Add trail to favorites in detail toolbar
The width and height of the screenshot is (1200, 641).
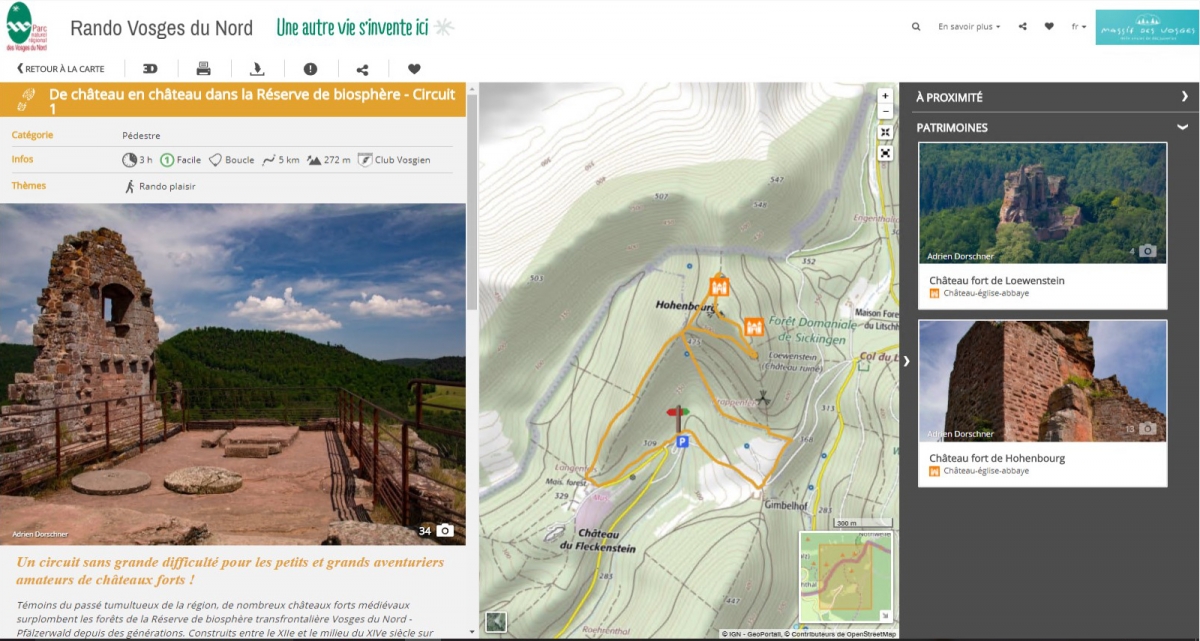point(414,69)
